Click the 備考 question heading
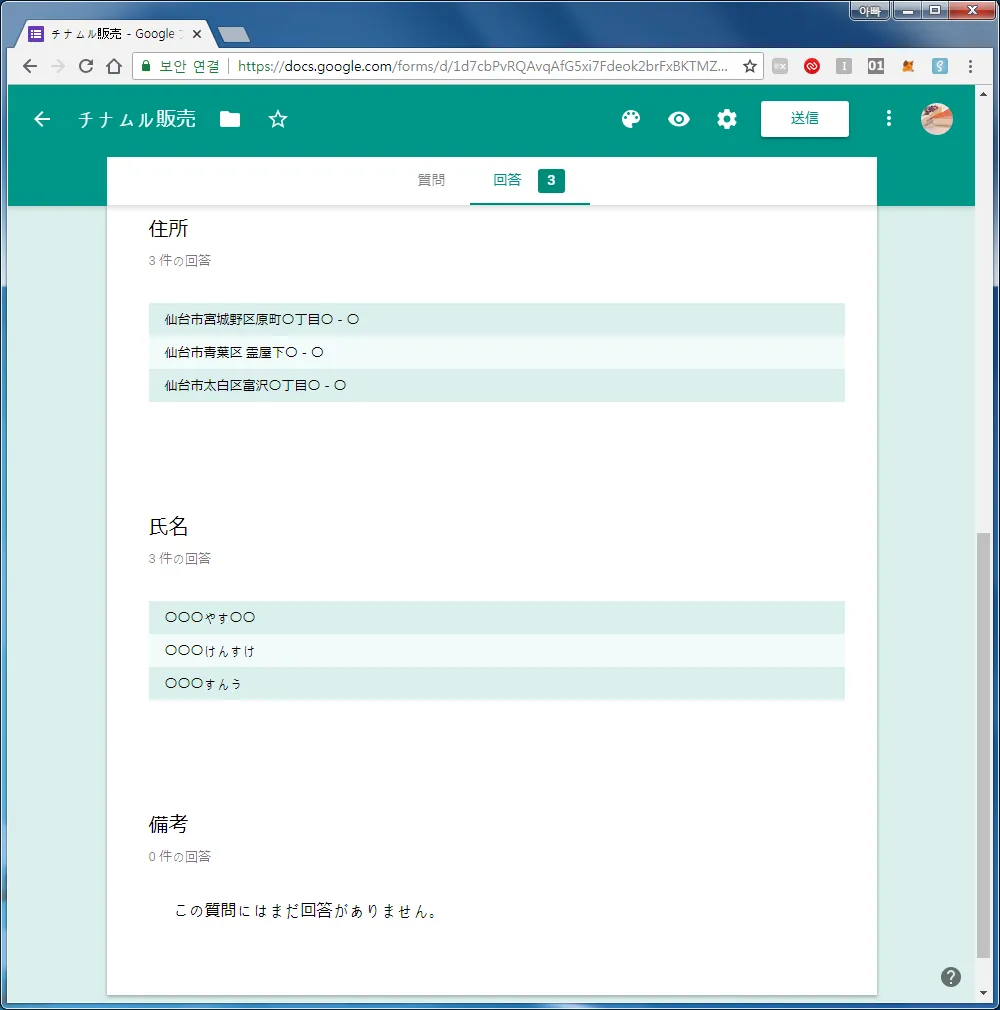Screen dimensions: 1000x1010 169,824
